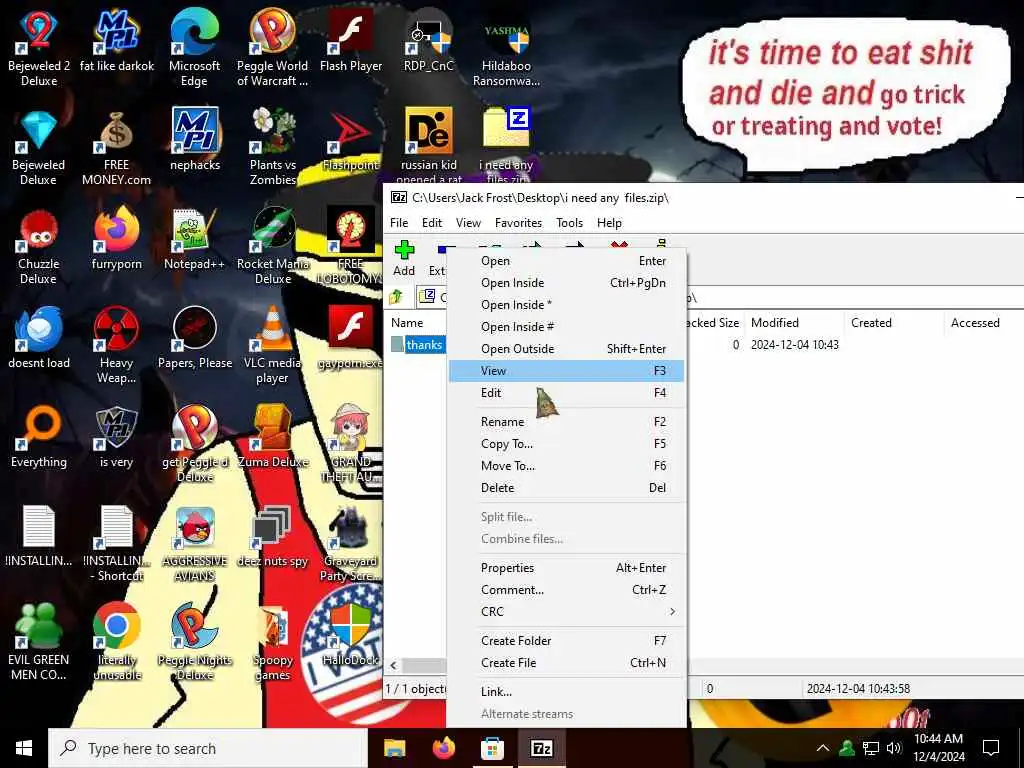Viewport: 1024px width, 768px height.
Task: Open Zuma Deluxe desktop icon
Action: point(272,438)
